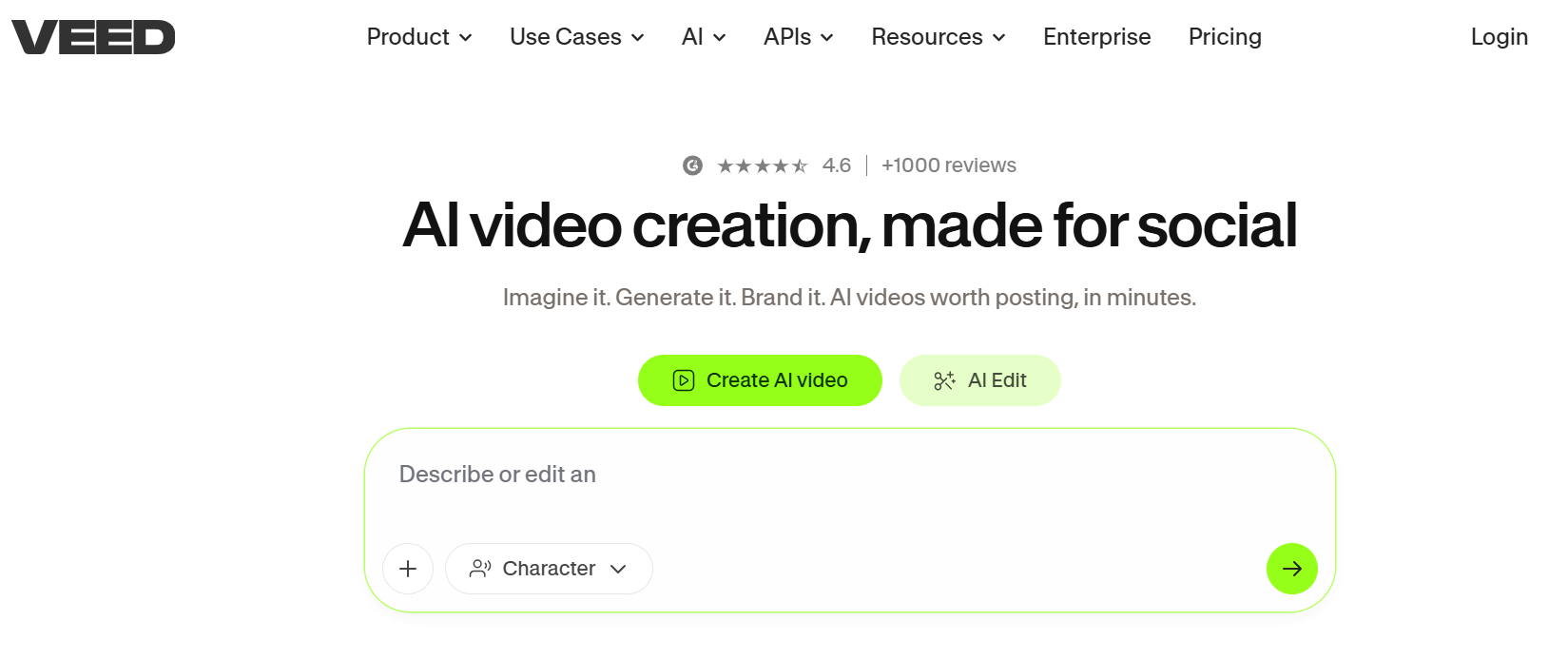
Task: Open the Resources dropdown
Action: (939, 37)
